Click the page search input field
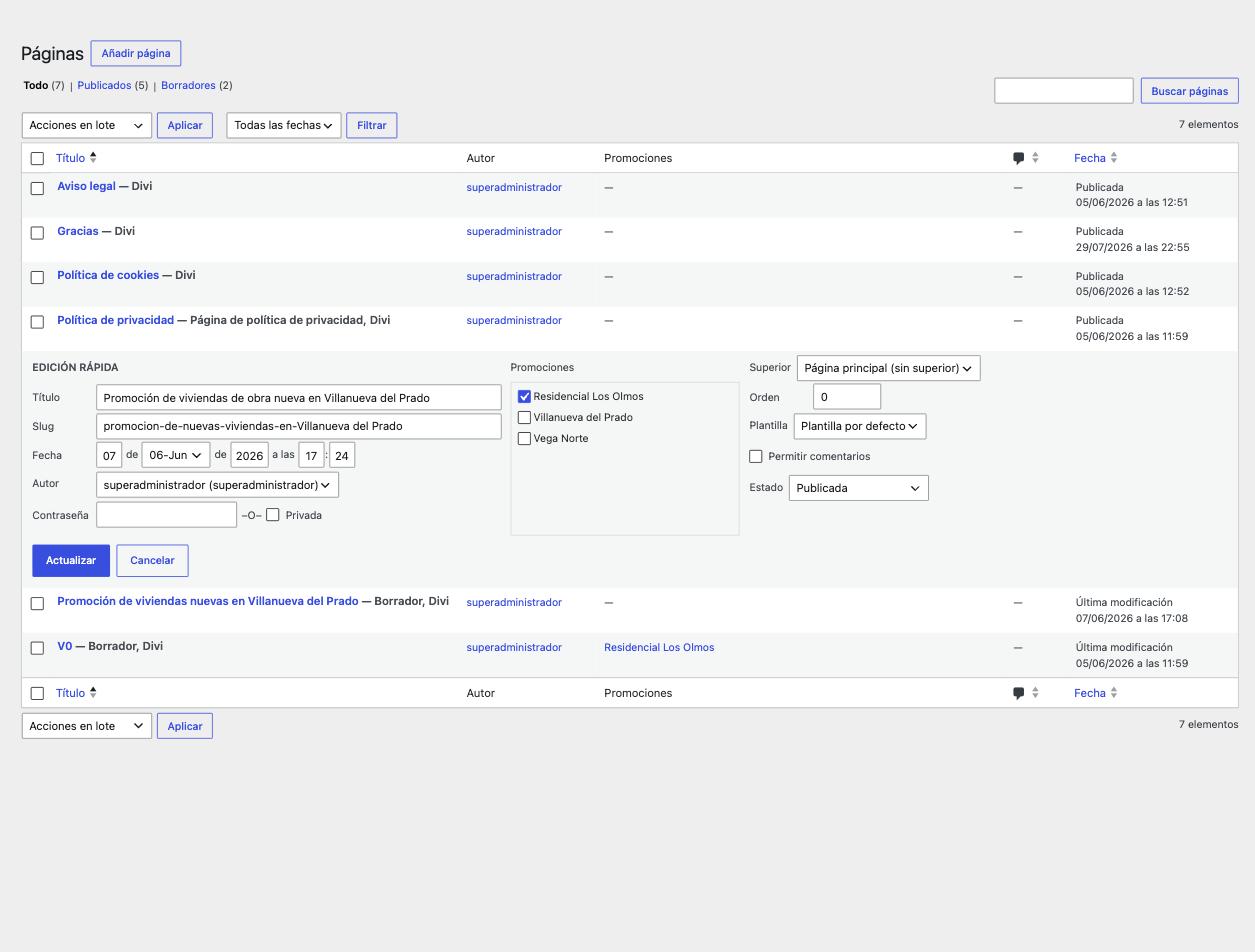Image resolution: width=1255 pixels, height=952 pixels. coord(1063,91)
